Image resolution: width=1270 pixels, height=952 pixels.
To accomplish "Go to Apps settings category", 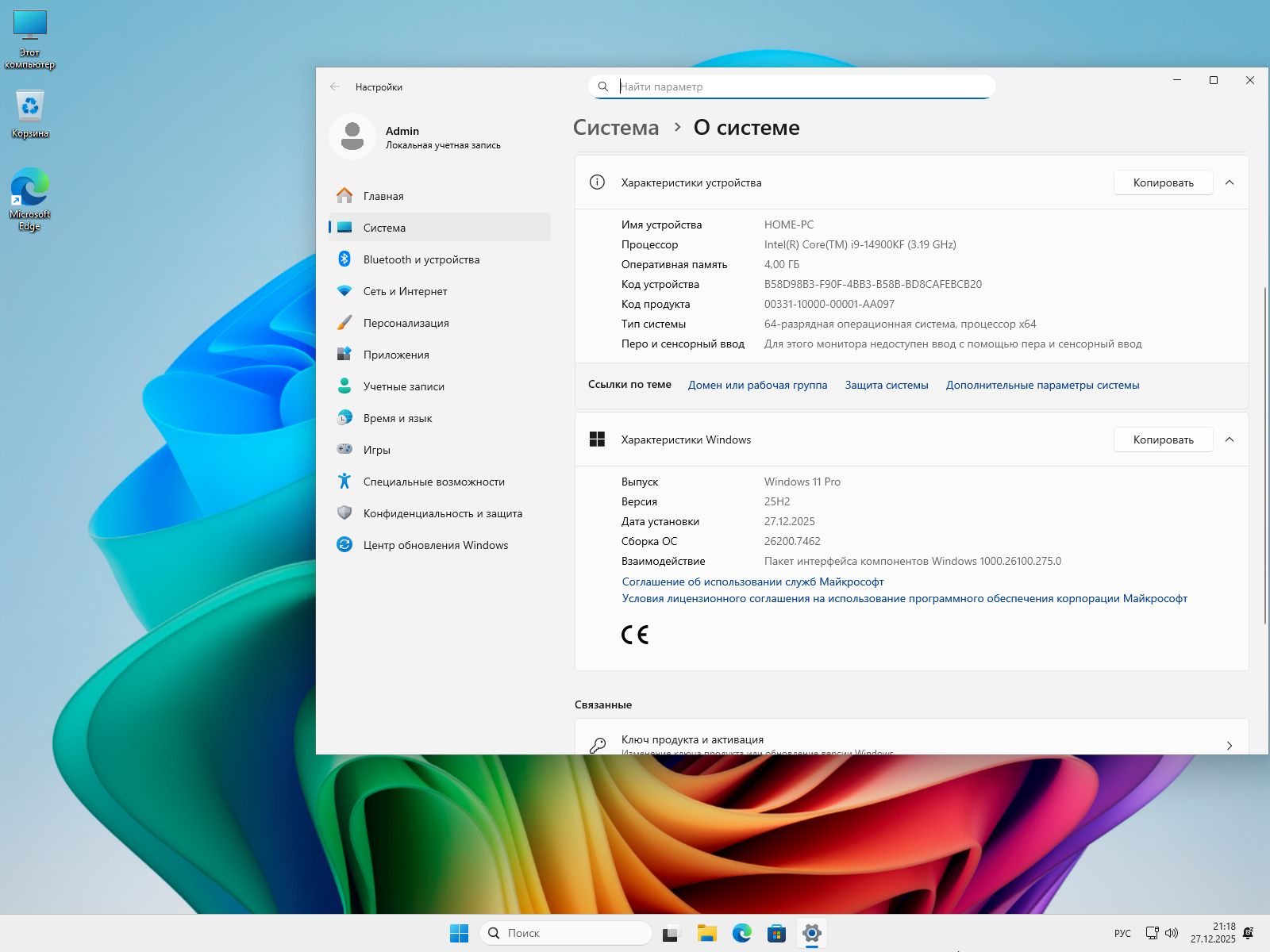I will 396,355.
